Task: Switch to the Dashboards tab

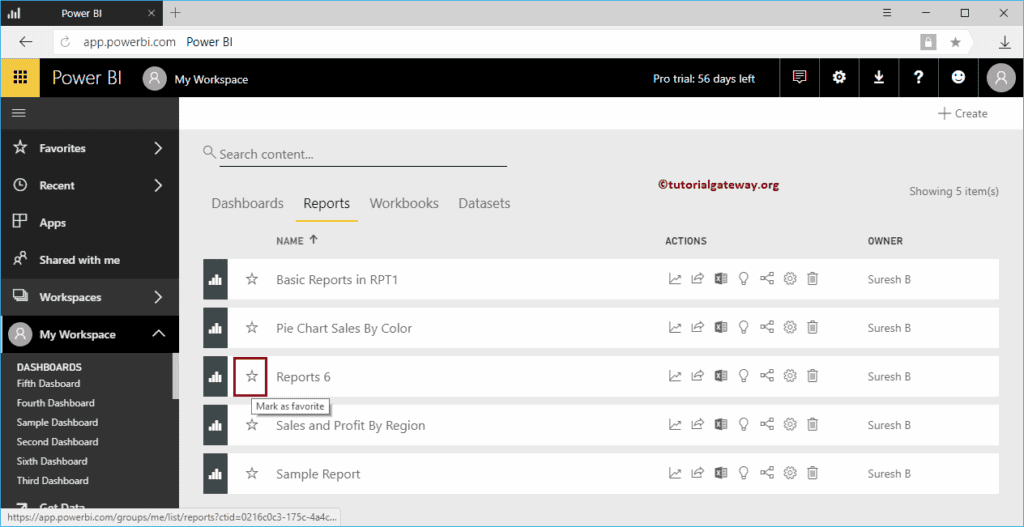Action: 248,203
